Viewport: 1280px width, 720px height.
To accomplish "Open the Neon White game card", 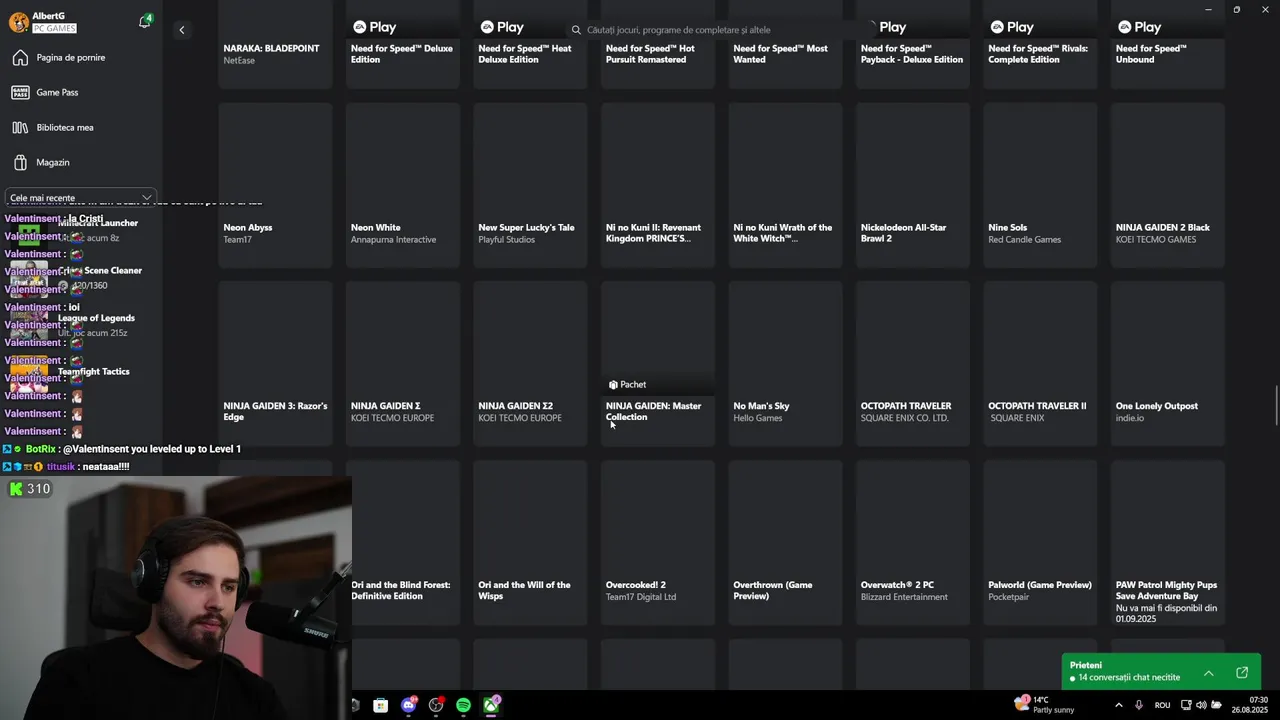I will (x=403, y=185).
